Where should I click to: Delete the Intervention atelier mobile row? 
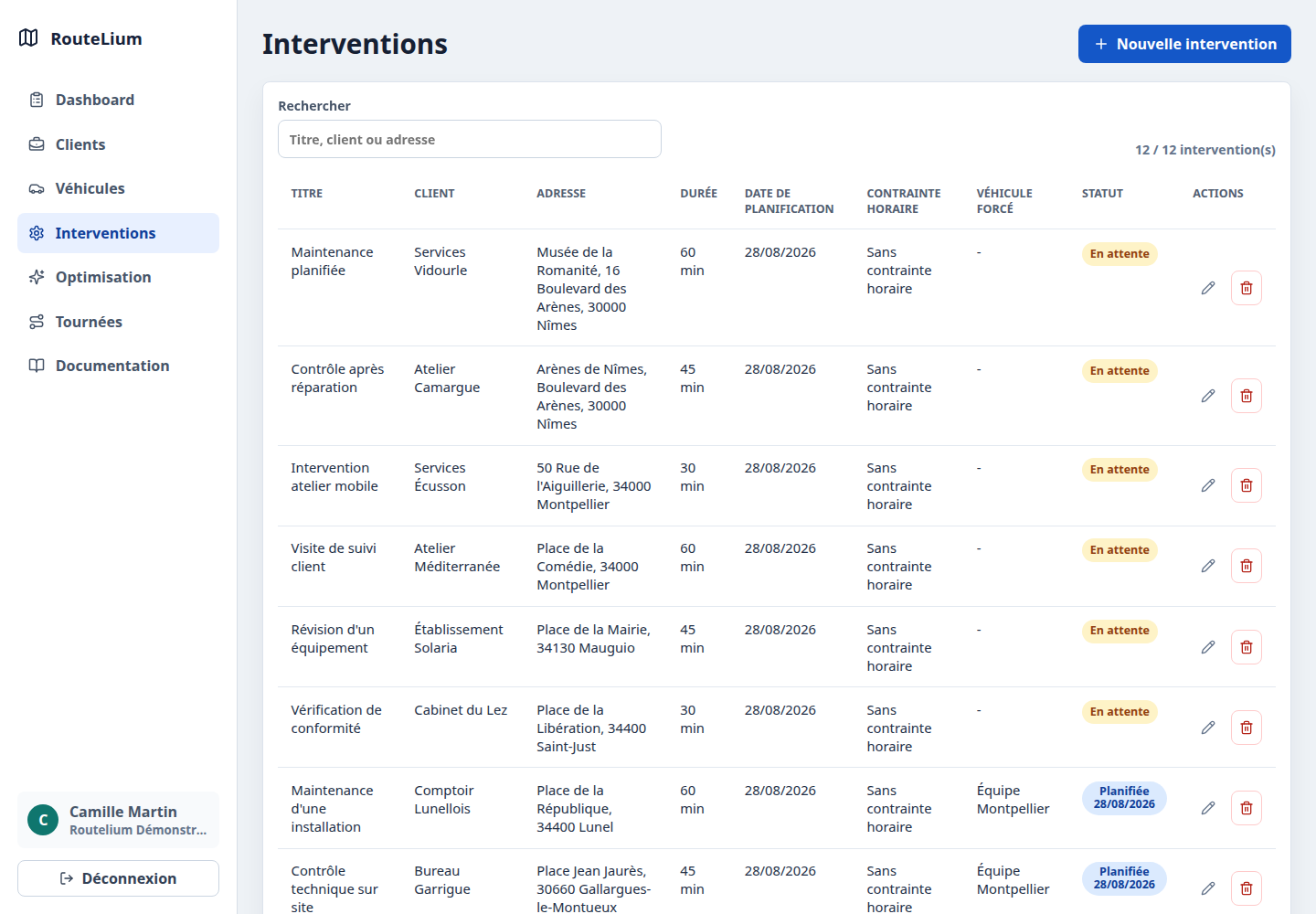tap(1247, 485)
